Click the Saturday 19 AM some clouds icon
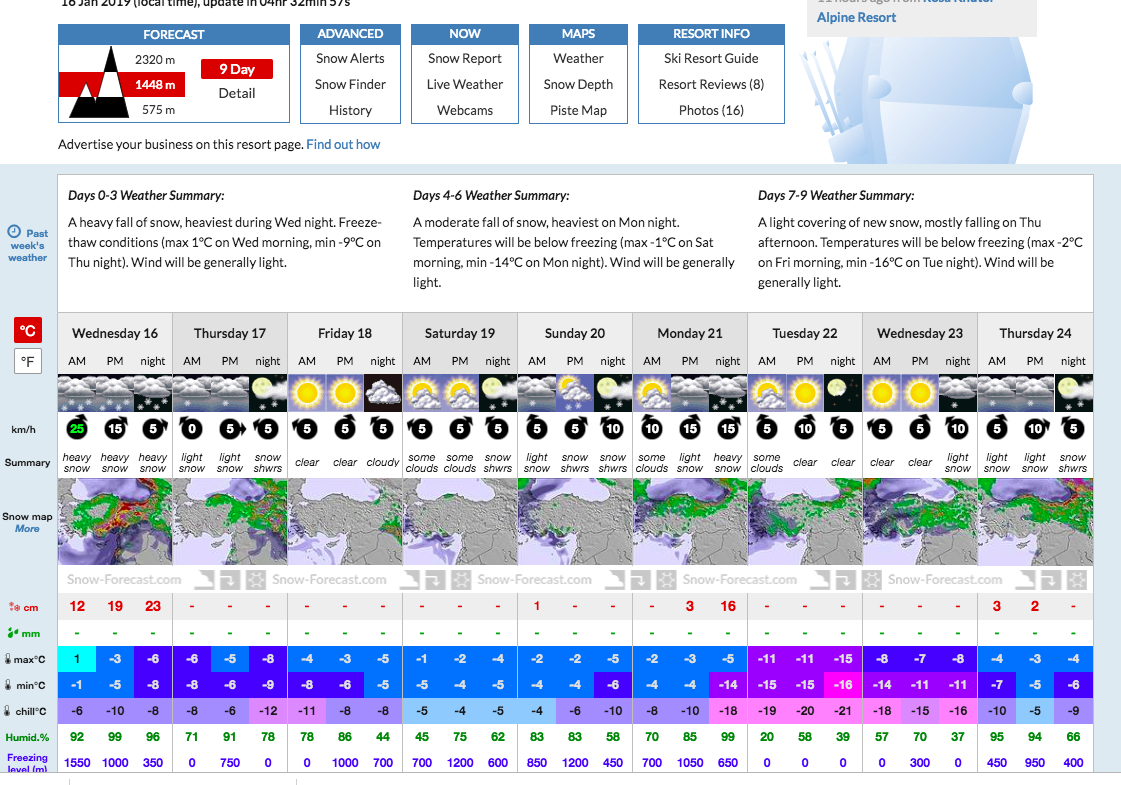 [x=422, y=392]
